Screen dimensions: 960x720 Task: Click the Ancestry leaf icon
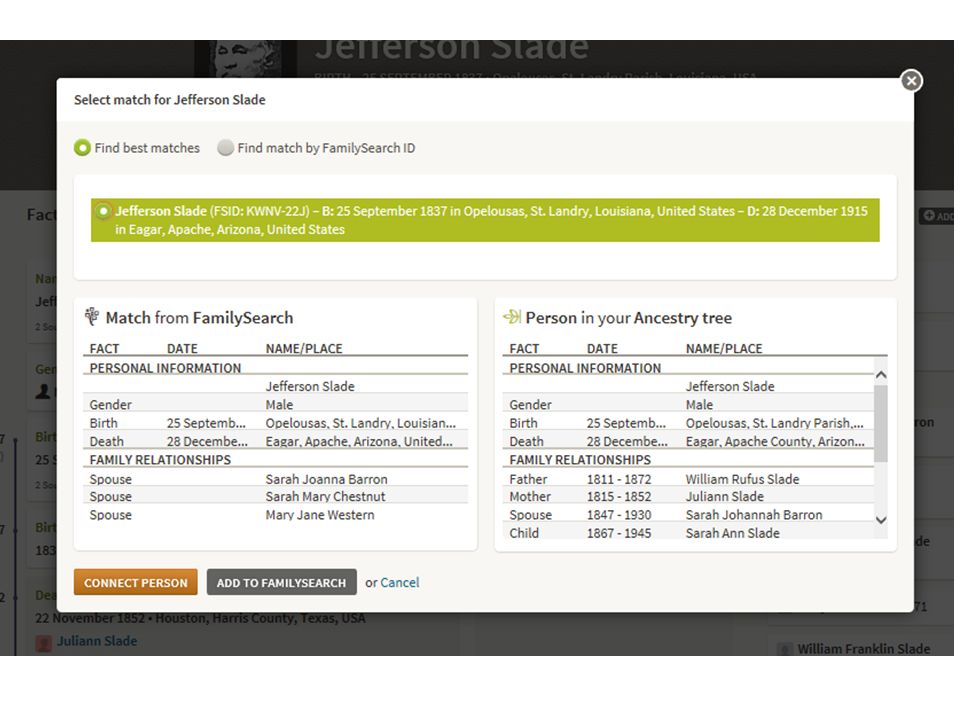(512, 317)
